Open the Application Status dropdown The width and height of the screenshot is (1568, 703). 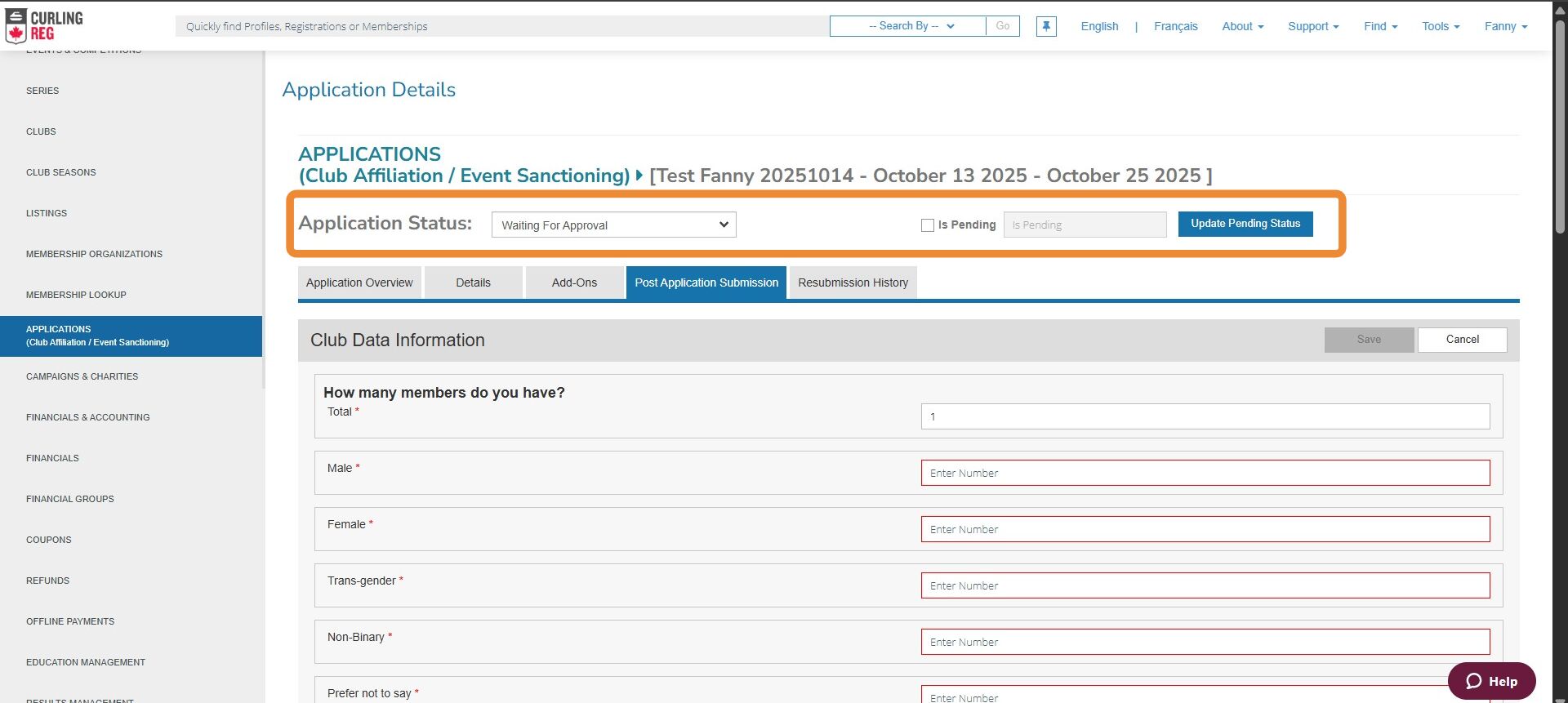(x=613, y=225)
